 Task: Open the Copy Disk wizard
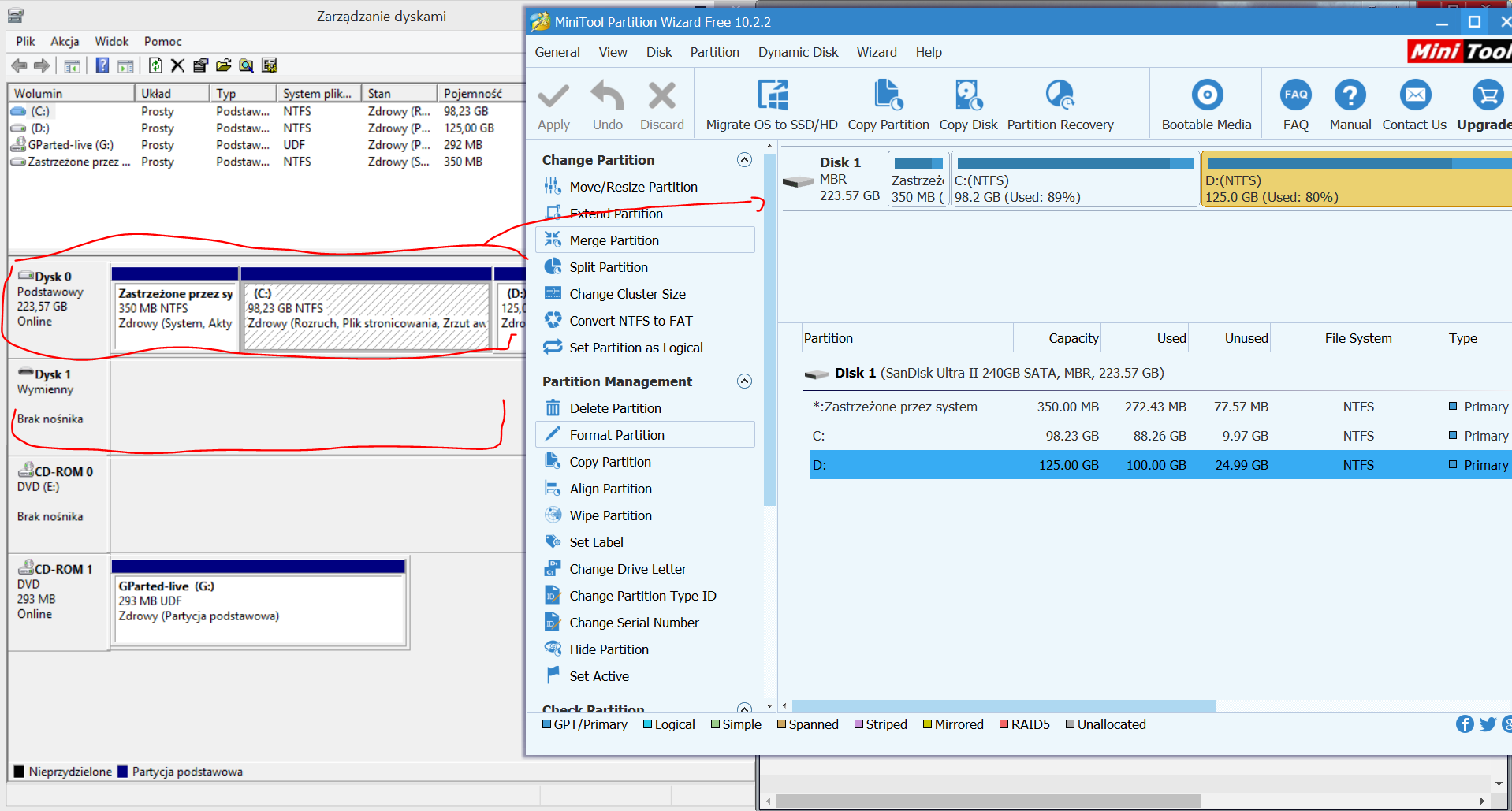968,104
